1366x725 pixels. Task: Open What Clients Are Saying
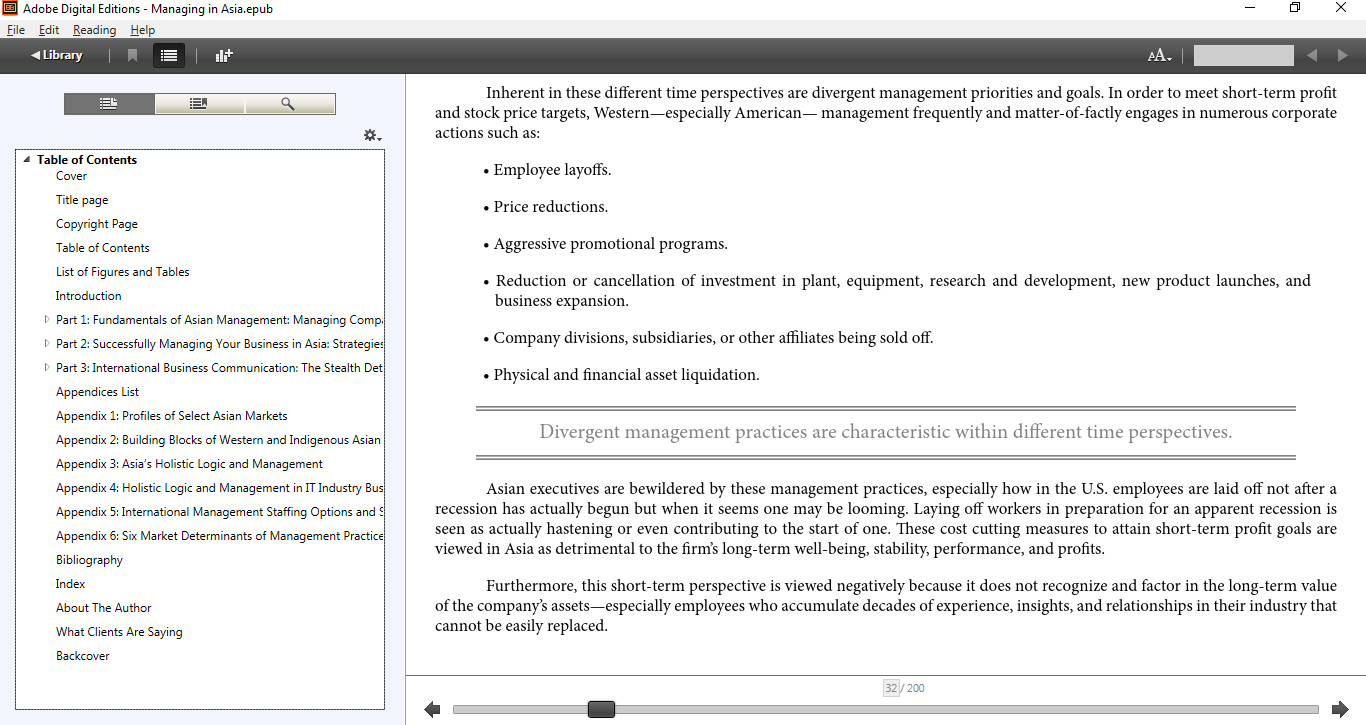click(119, 632)
